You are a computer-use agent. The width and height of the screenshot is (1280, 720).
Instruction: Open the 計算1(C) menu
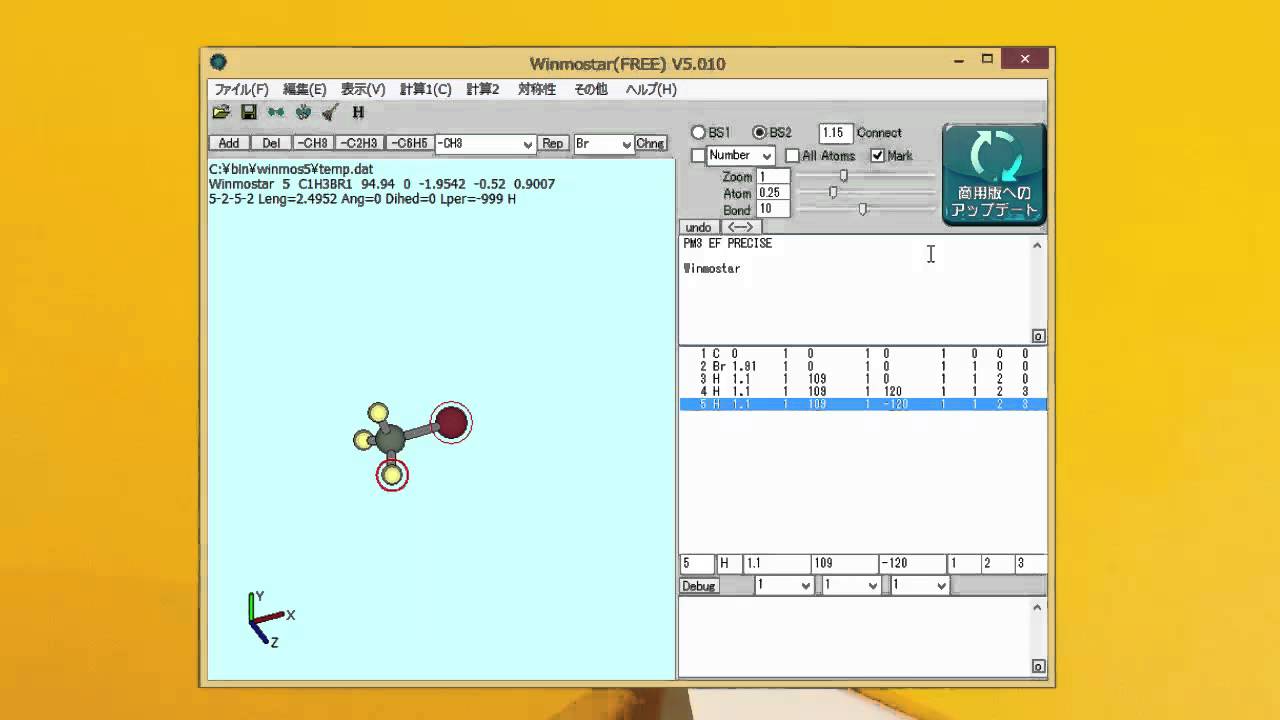[425, 89]
